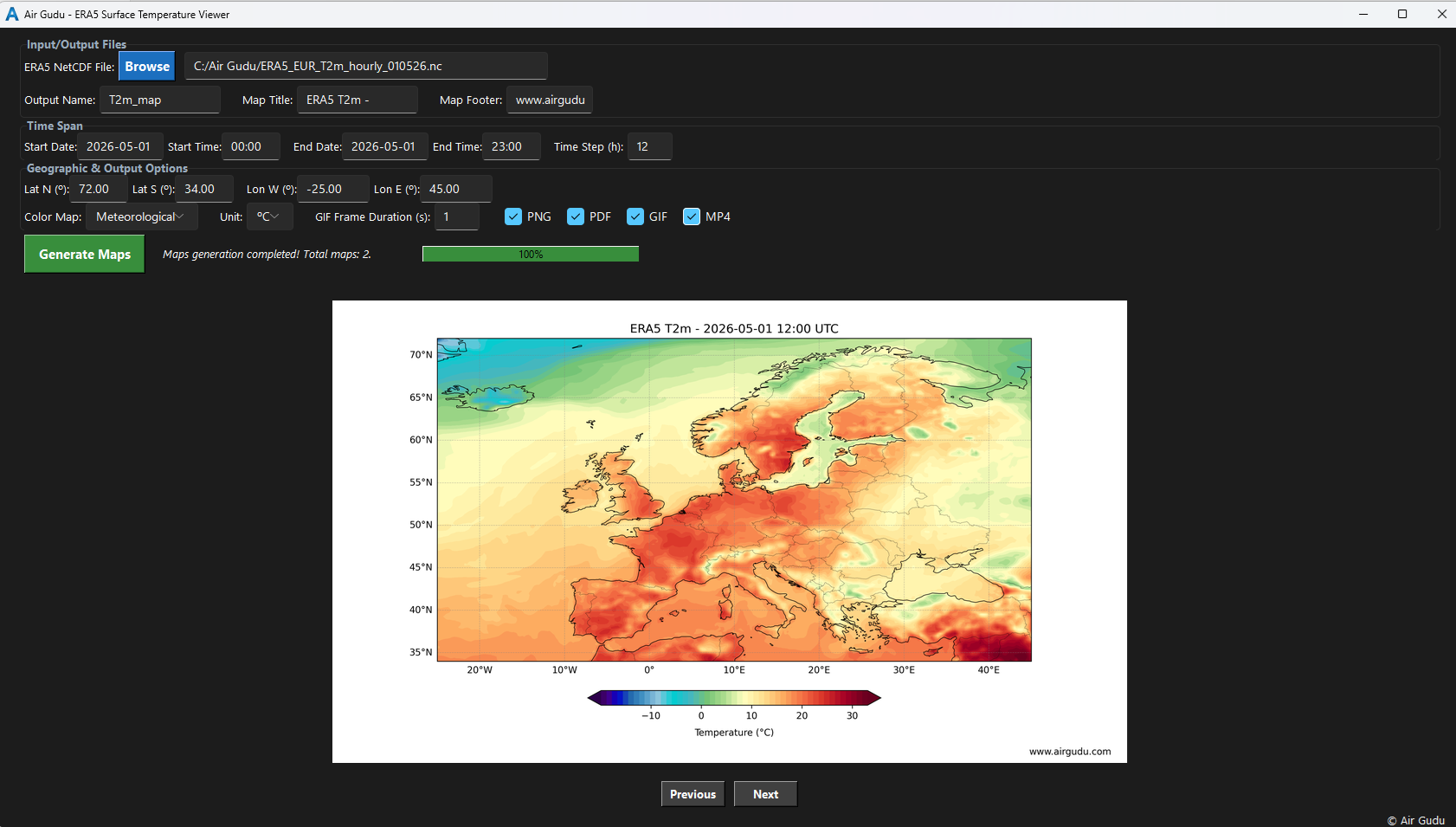Viewport: 1456px width, 827px height.
Task: Click the 'Maps generation completed!' status text
Action: coord(267,255)
